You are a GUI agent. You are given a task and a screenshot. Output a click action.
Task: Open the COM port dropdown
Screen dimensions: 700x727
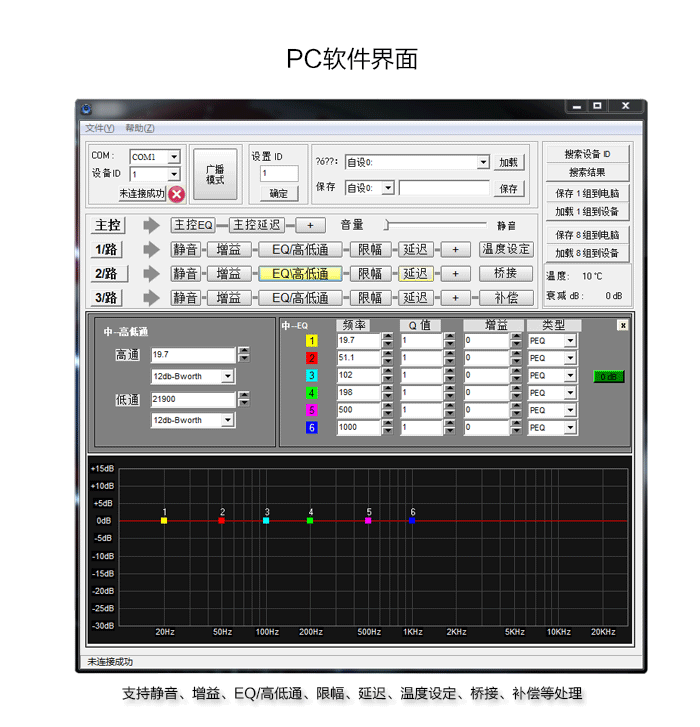174,157
